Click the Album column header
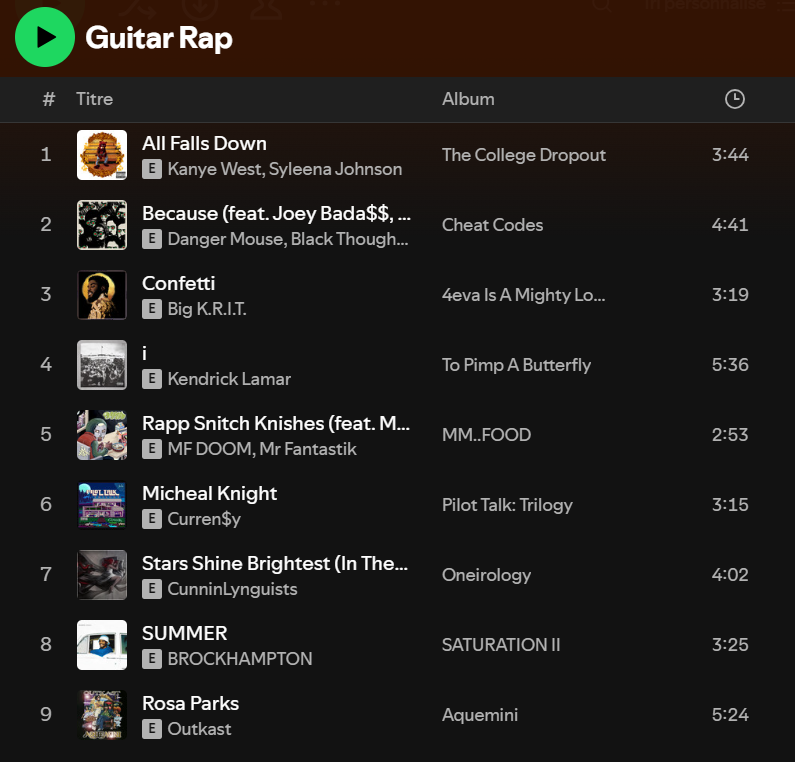 tap(468, 99)
